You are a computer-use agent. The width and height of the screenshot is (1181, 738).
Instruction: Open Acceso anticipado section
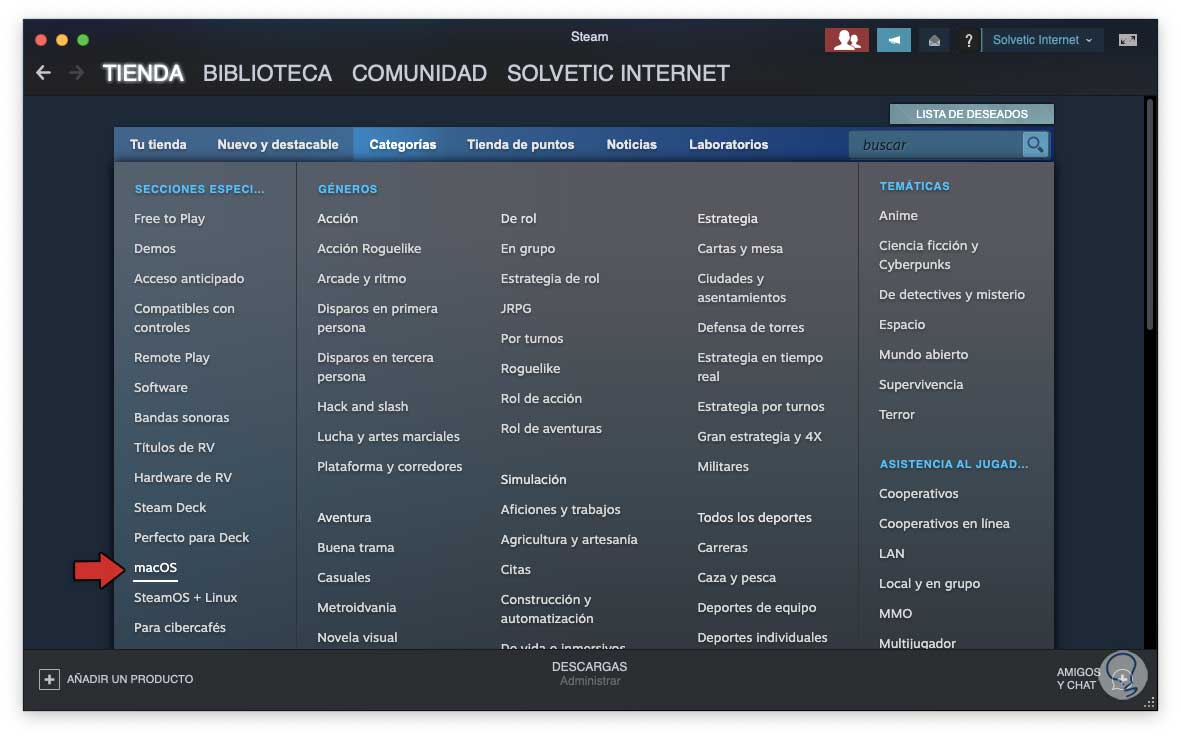[189, 279]
